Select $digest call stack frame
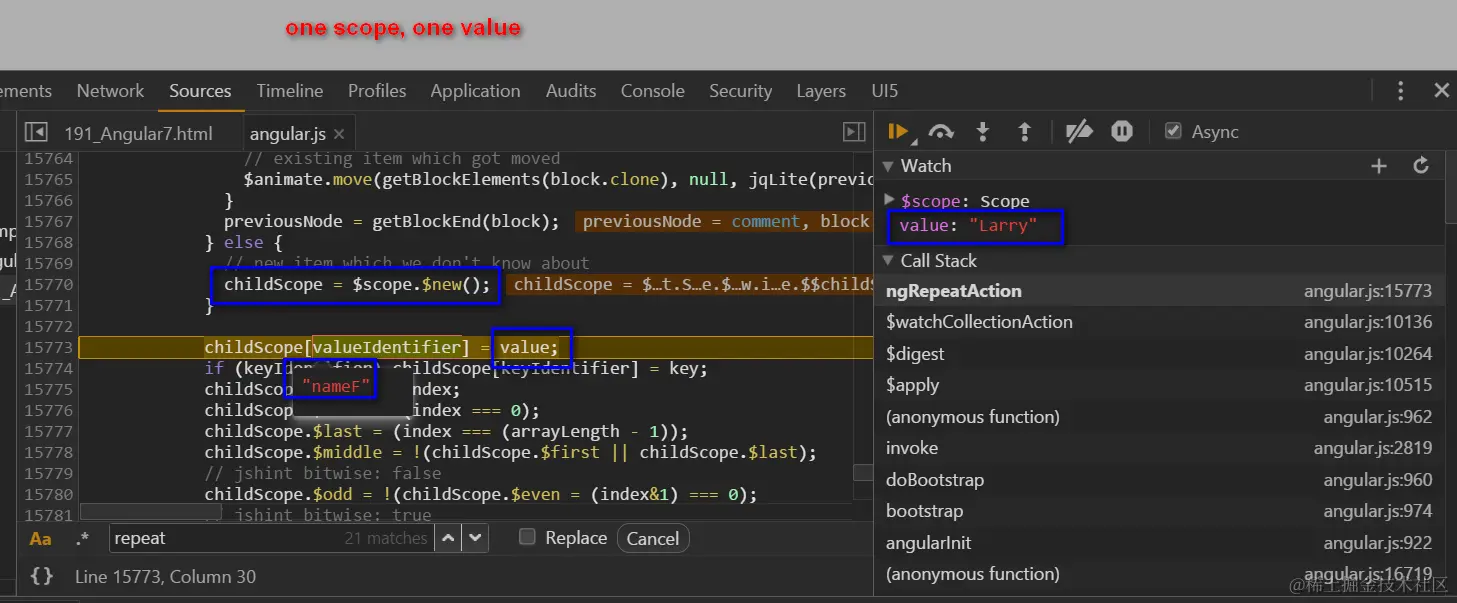1457x603 pixels. (x=1159, y=354)
